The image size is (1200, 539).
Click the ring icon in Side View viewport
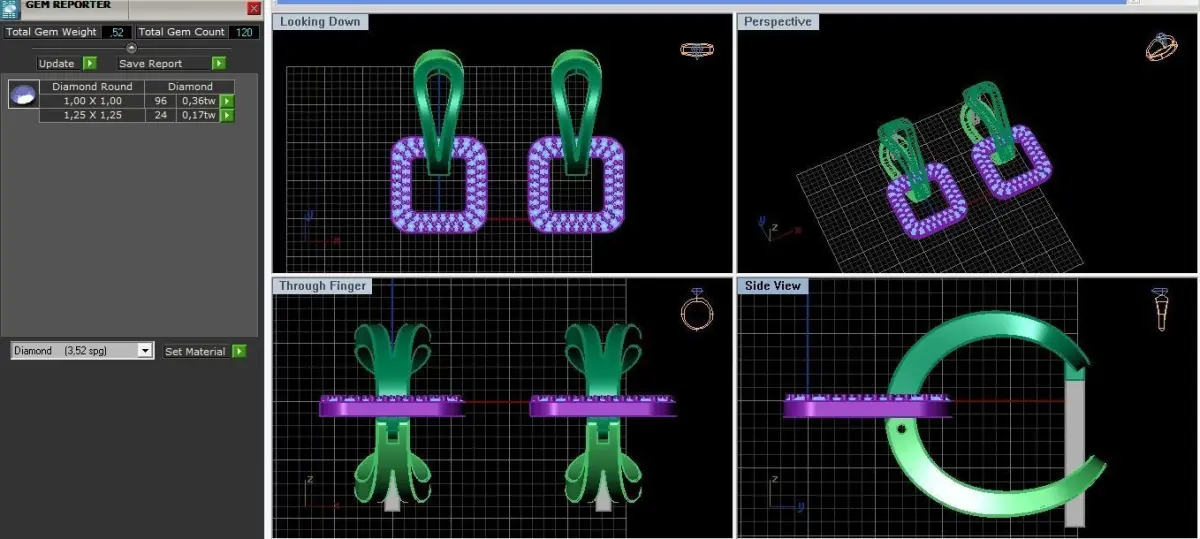point(1160,309)
